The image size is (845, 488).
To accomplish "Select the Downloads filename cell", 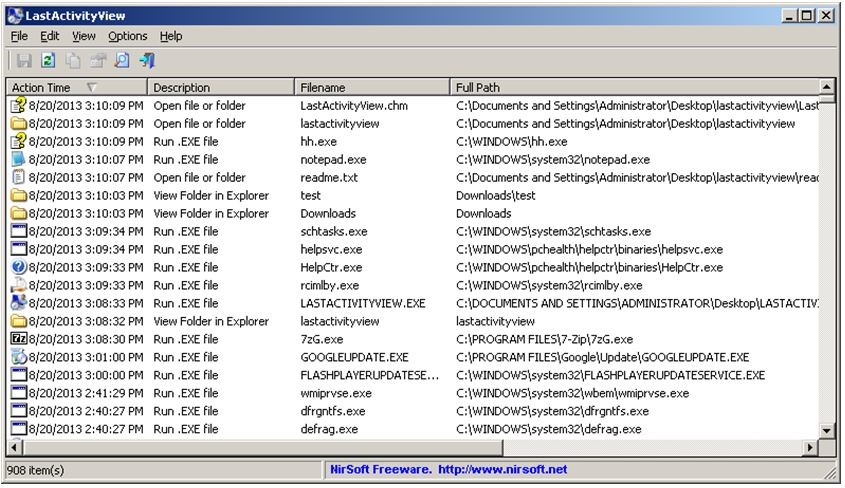I will (328, 213).
